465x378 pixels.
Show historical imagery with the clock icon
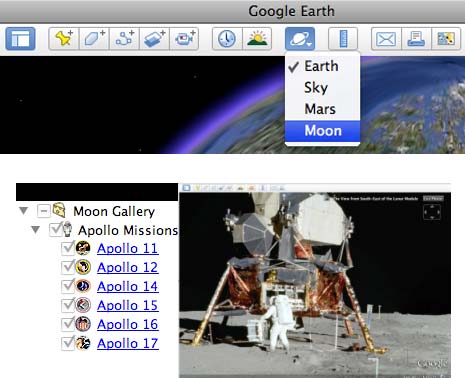pyautogui.click(x=227, y=39)
